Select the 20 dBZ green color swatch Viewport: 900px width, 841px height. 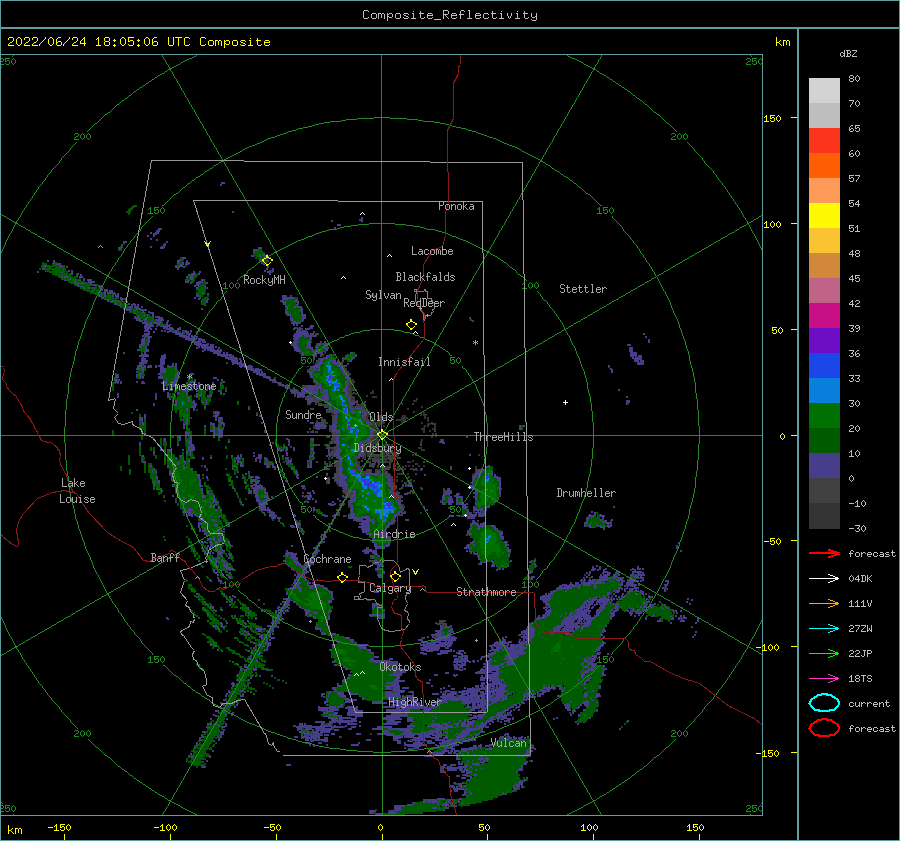coord(824,416)
